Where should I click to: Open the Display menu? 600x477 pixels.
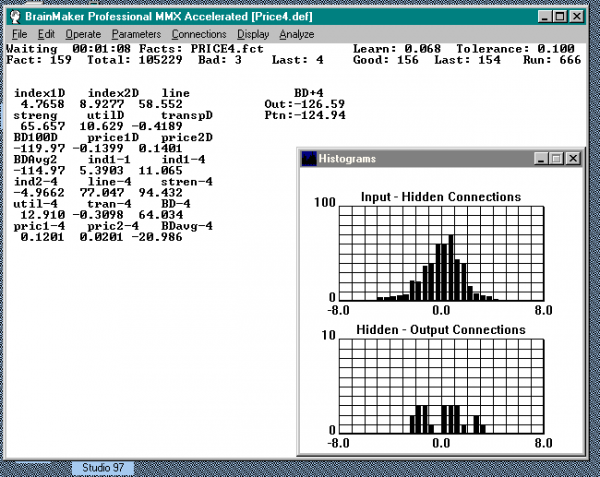click(x=253, y=34)
